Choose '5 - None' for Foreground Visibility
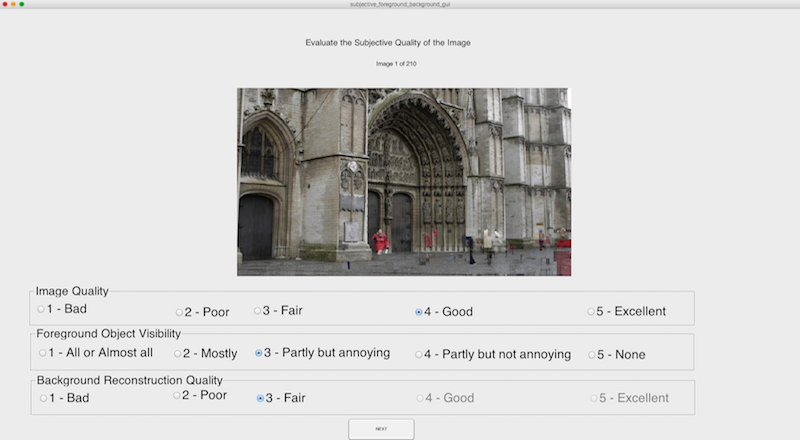Viewport: 800px width, 440px height. coord(591,354)
